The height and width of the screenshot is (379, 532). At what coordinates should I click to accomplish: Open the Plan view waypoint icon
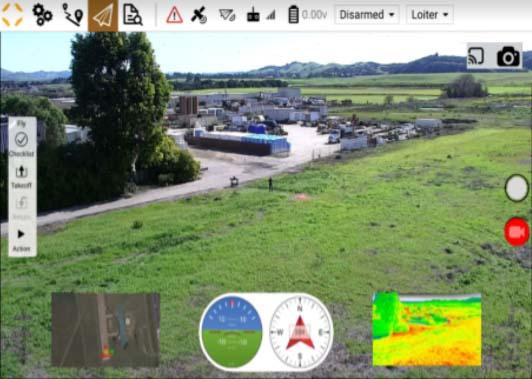click(x=73, y=15)
